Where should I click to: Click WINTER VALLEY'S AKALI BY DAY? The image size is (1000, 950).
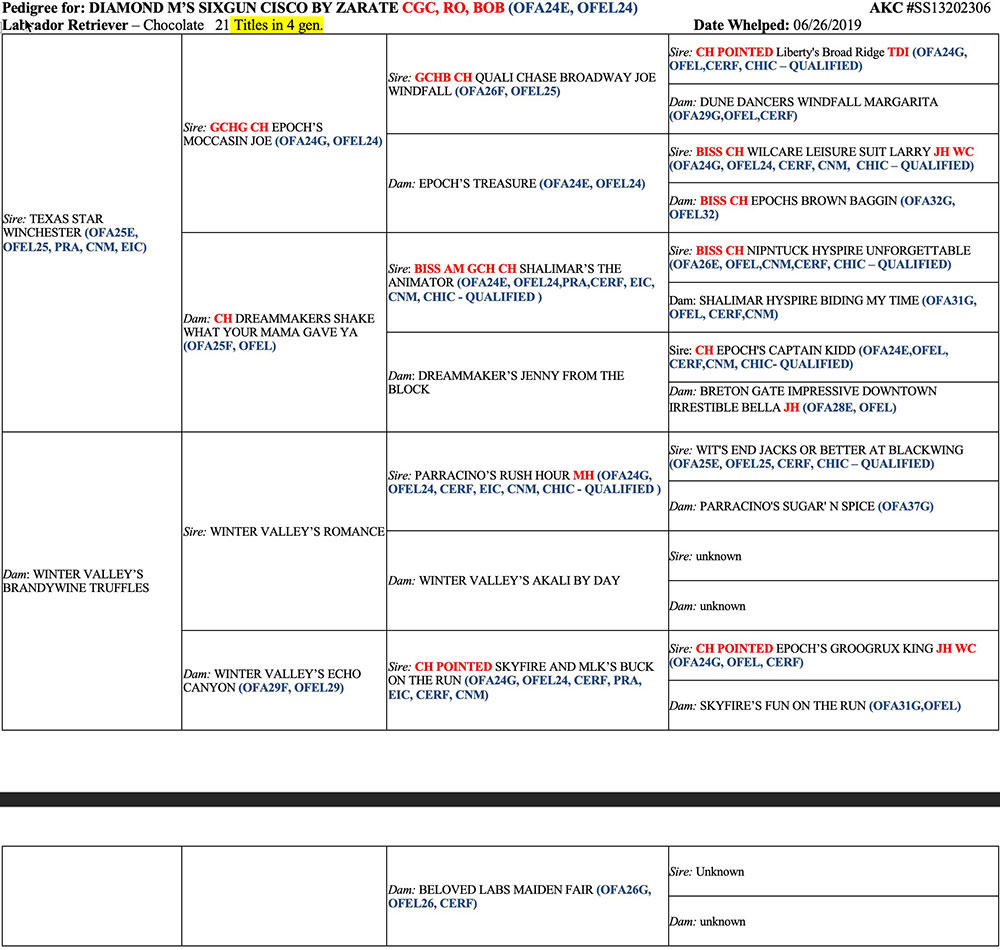pos(519,580)
